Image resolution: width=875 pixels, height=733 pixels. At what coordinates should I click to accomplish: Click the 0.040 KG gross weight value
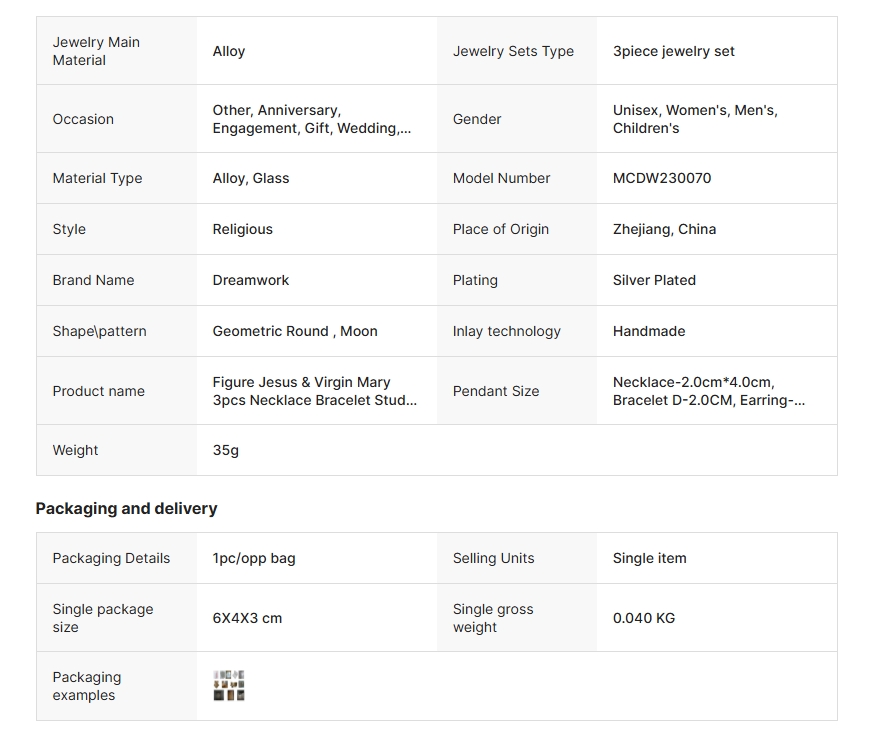[x=643, y=618]
